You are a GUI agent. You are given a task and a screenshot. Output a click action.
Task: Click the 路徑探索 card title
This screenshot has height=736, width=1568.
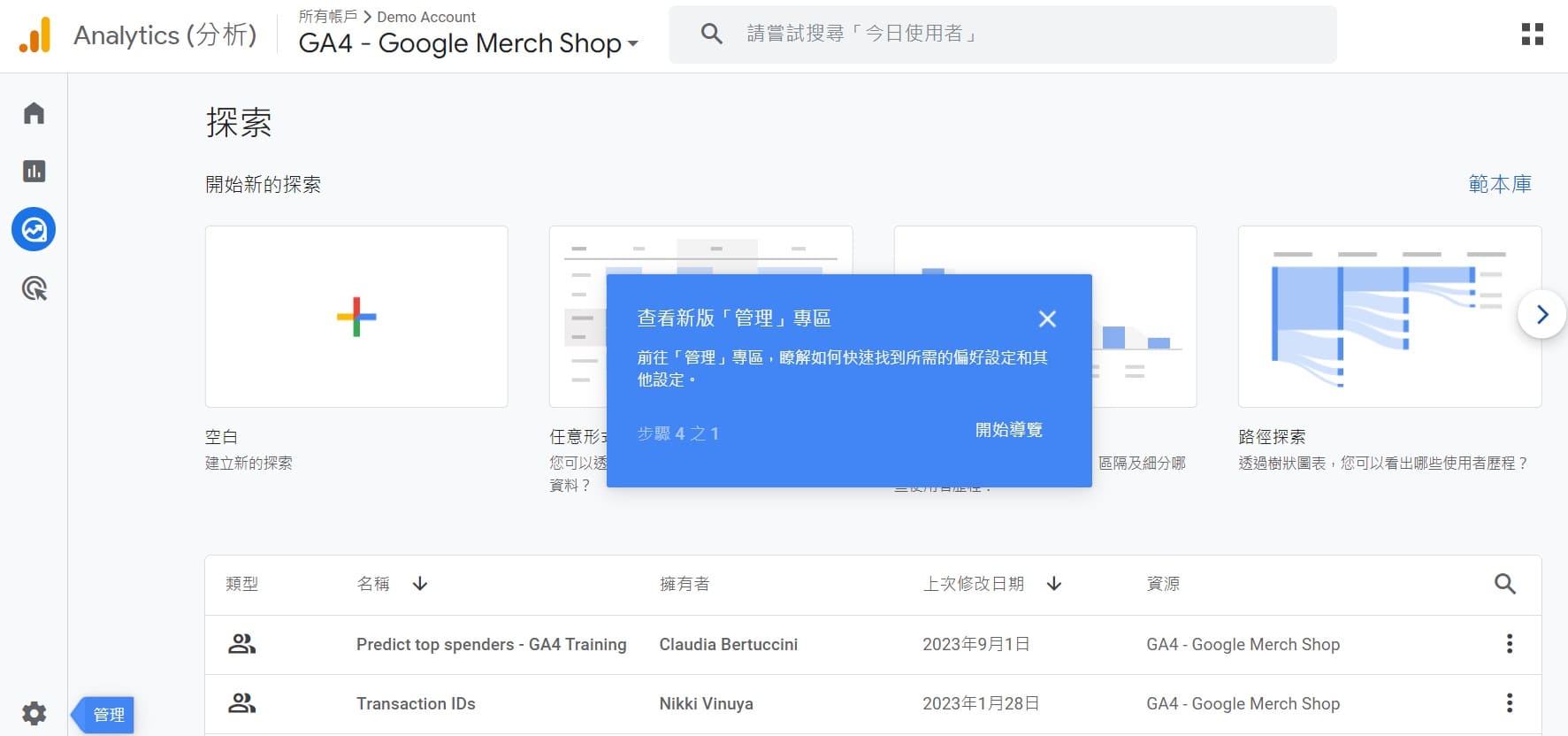coord(1272,437)
